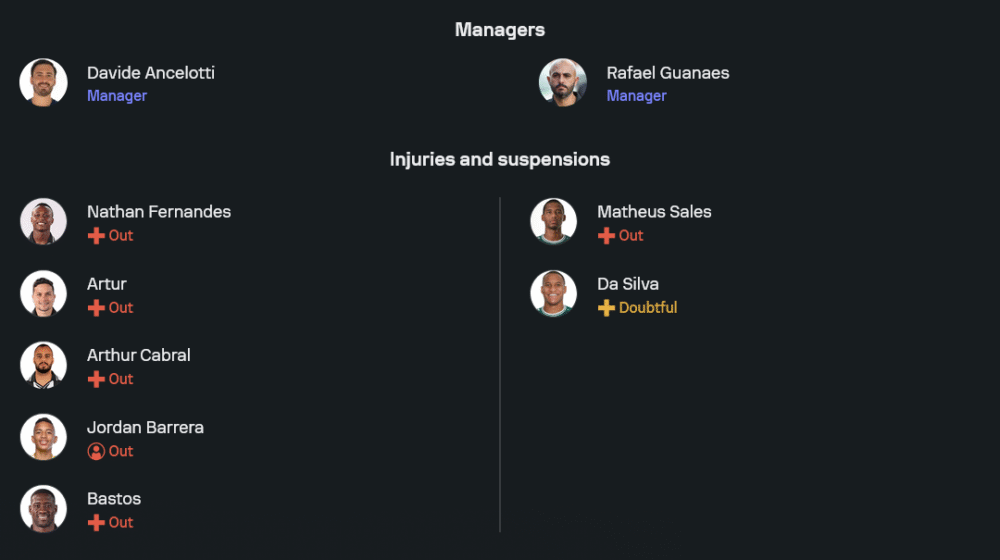Click the Injuries and suspensions heading

(x=499, y=159)
